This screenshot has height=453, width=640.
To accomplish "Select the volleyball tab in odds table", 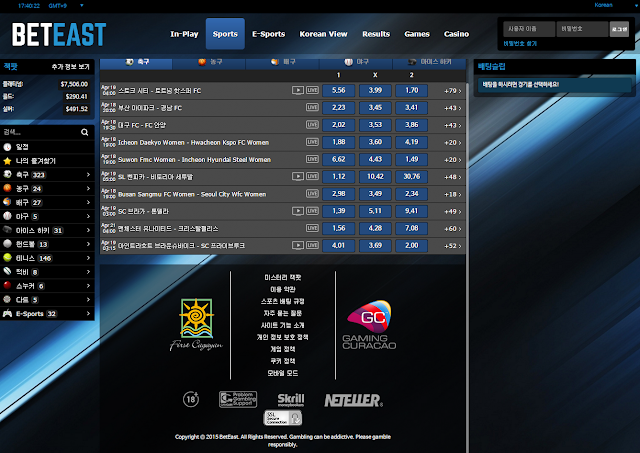I will pos(282,62).
